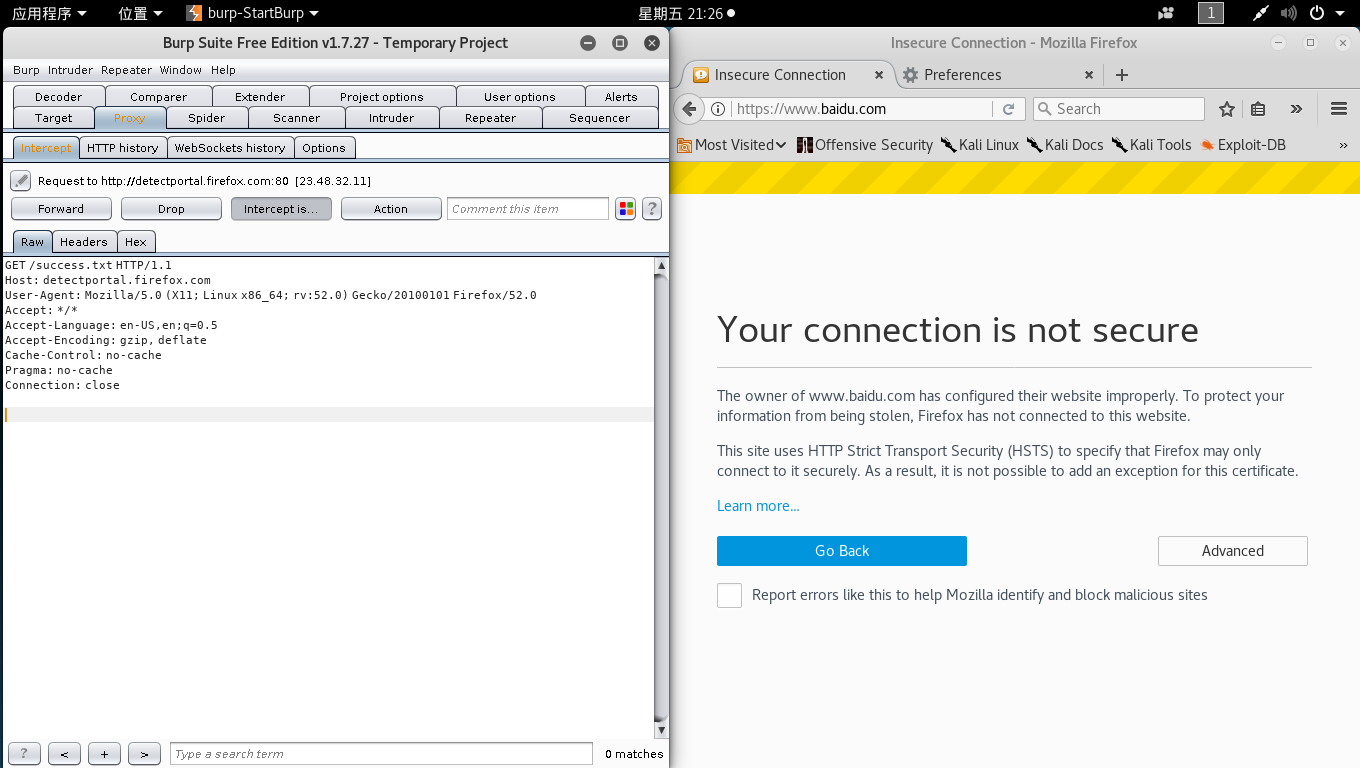The image size is (1360, 768).
Task: Switch to the Scanner tab
Action: point(297,118)
